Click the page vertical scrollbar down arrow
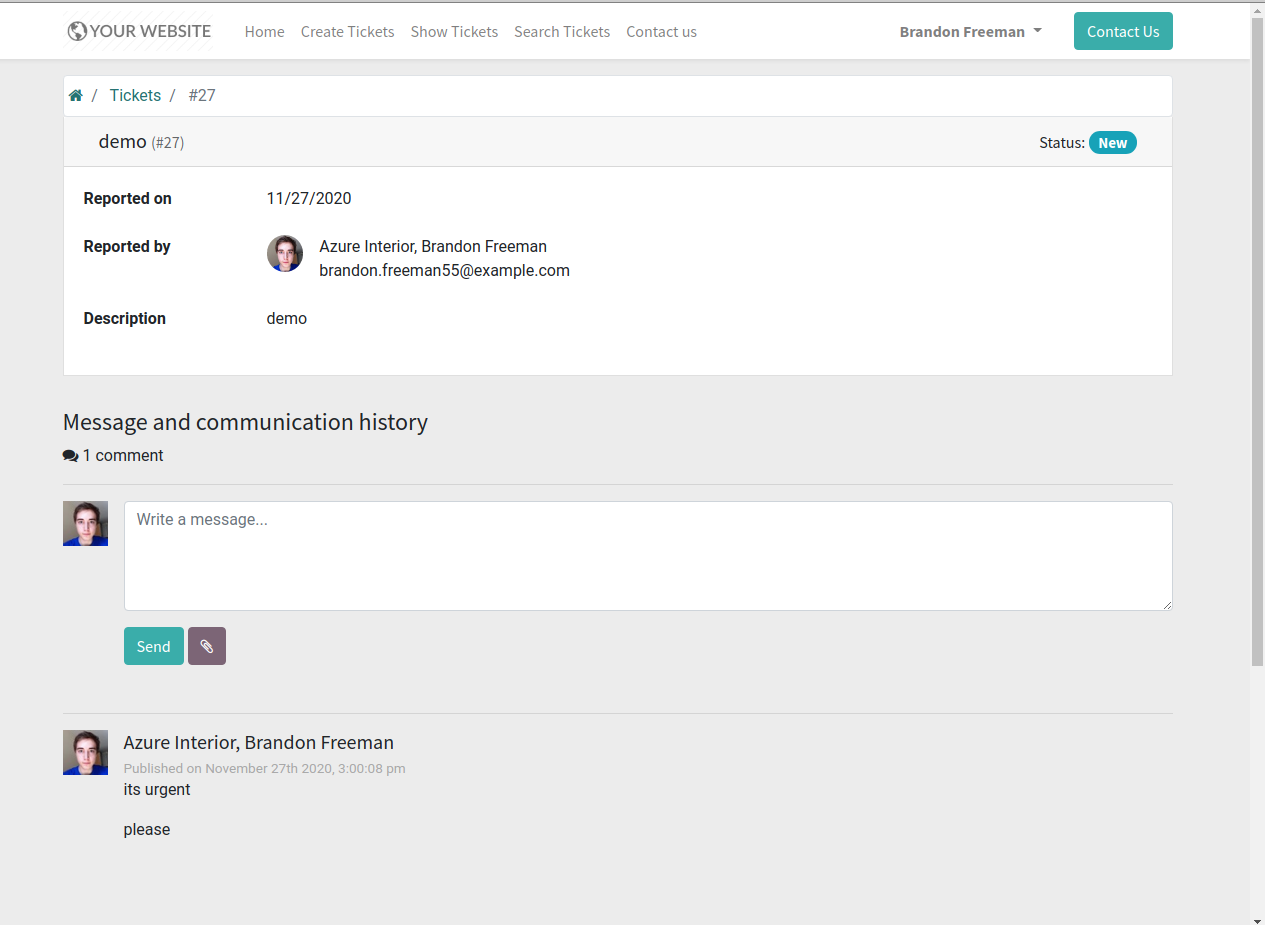1265x925 pixels. 1257,919
